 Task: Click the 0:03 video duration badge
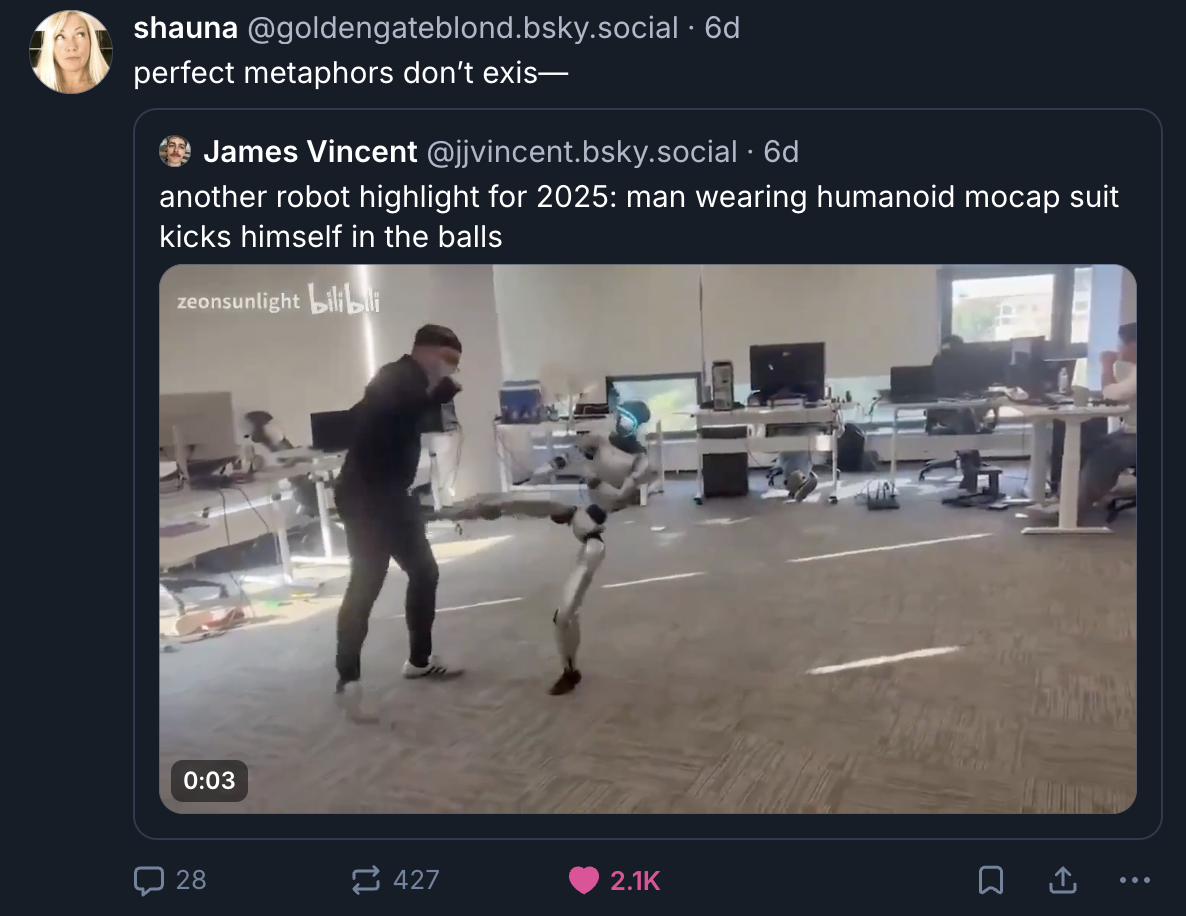point(209,780)
